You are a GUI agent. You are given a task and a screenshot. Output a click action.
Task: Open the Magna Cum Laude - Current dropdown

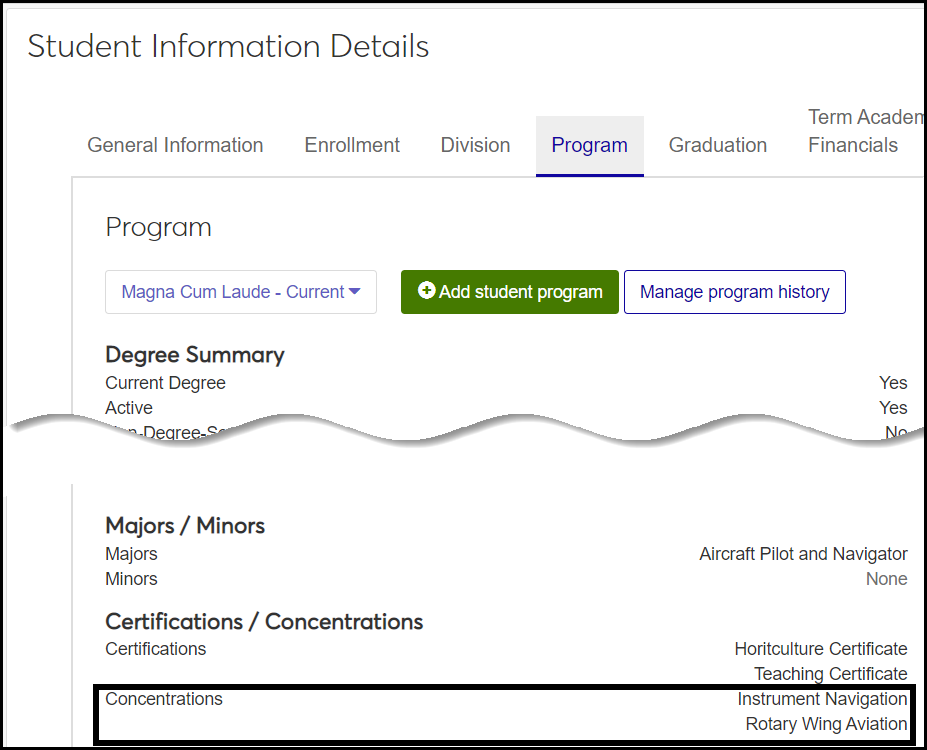240,292
